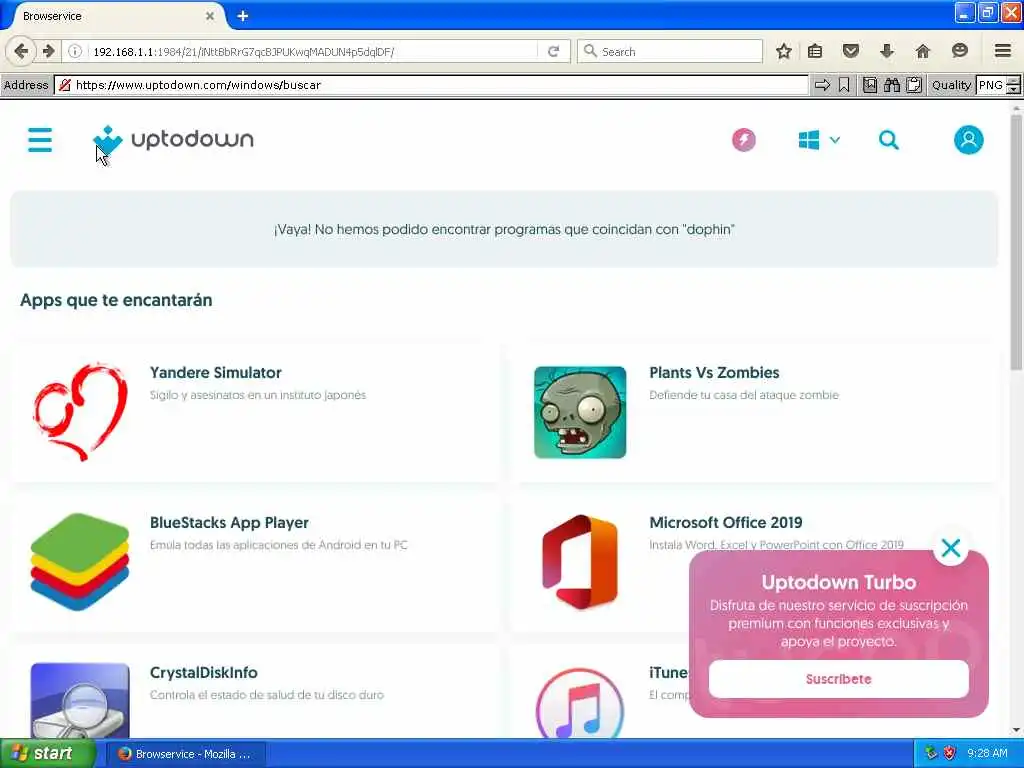Screen dimensions: 1024x768
Task: Decrease Quality with the down stepper arrow
Action: tap(1013, 89)
